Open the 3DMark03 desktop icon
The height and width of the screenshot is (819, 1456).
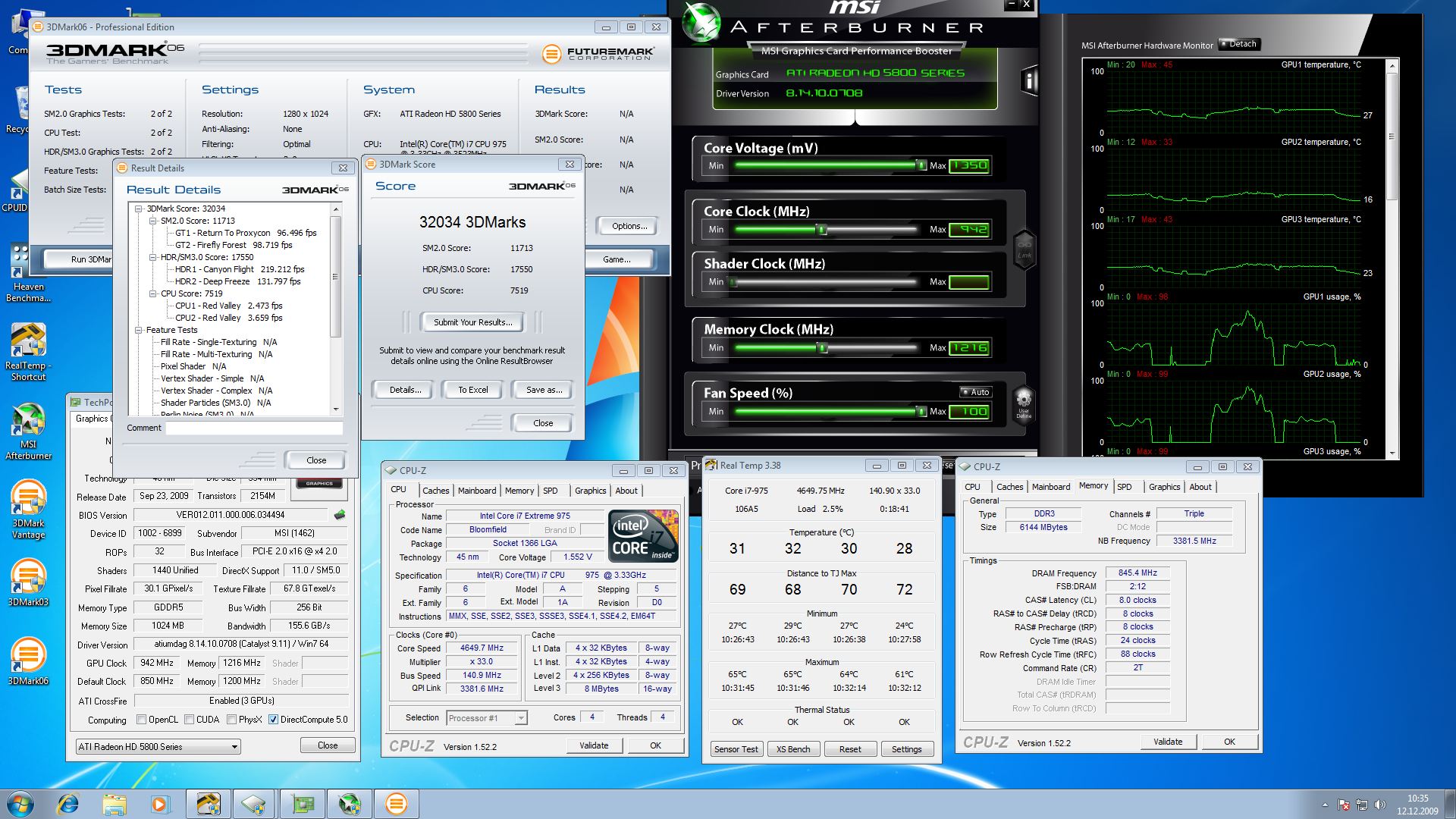(x=28, y=584)
